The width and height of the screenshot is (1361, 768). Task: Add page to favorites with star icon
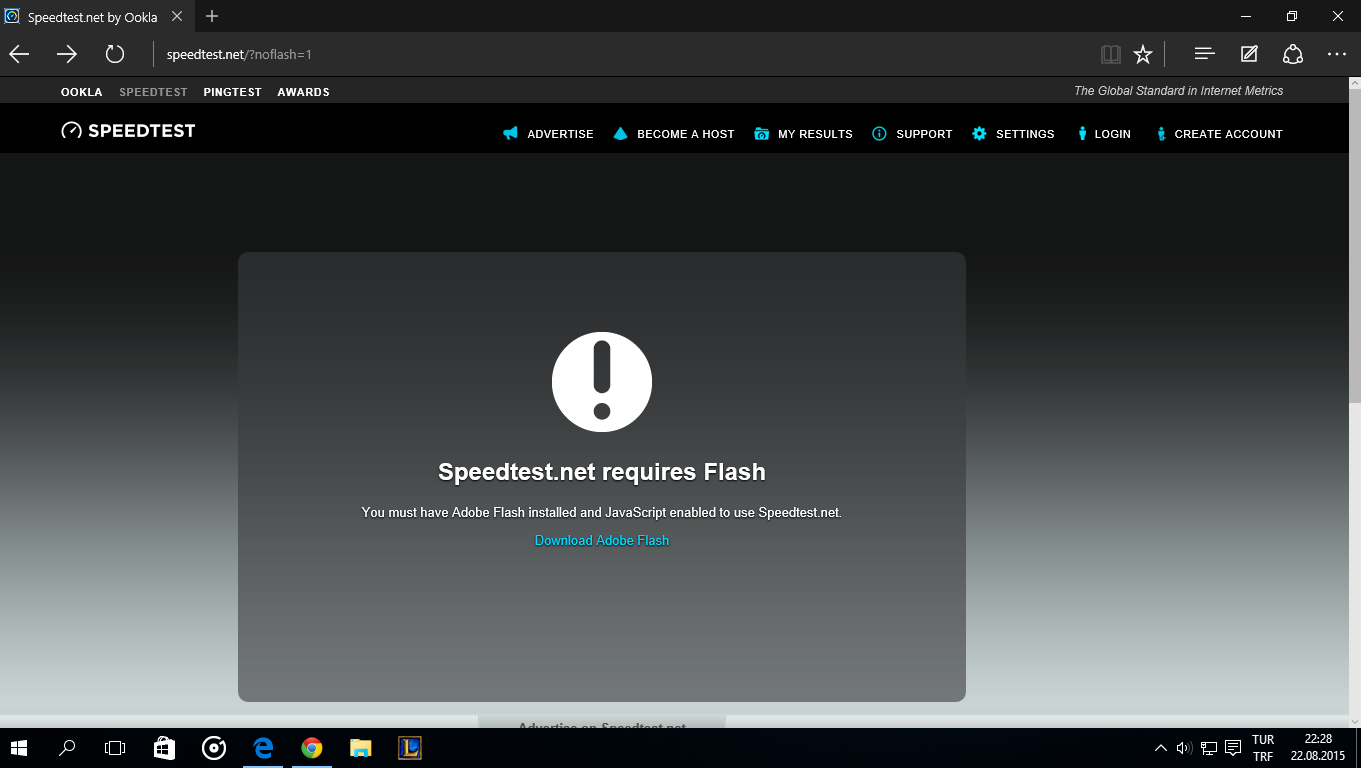[1143, 54]
